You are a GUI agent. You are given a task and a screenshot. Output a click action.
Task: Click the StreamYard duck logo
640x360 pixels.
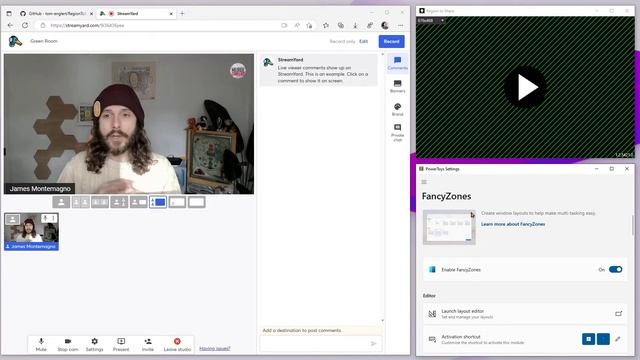[x=15, y=41]
